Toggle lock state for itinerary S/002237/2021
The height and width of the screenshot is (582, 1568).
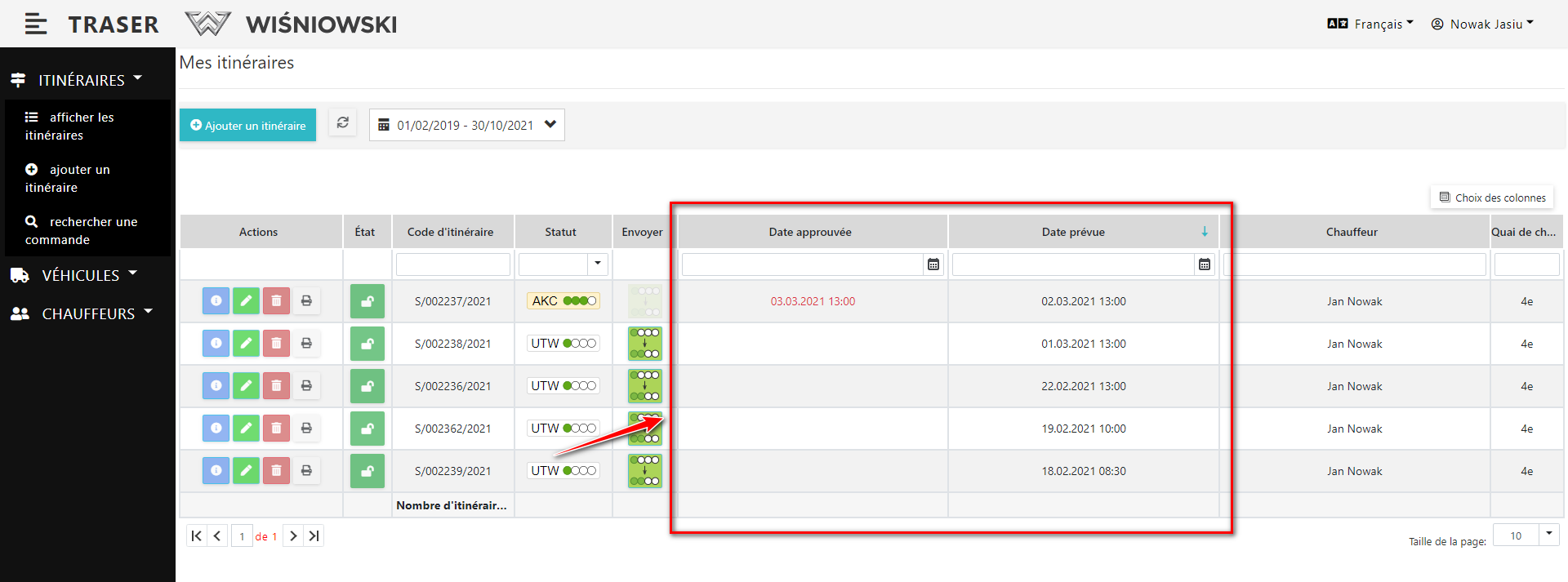tap(367, 301)
